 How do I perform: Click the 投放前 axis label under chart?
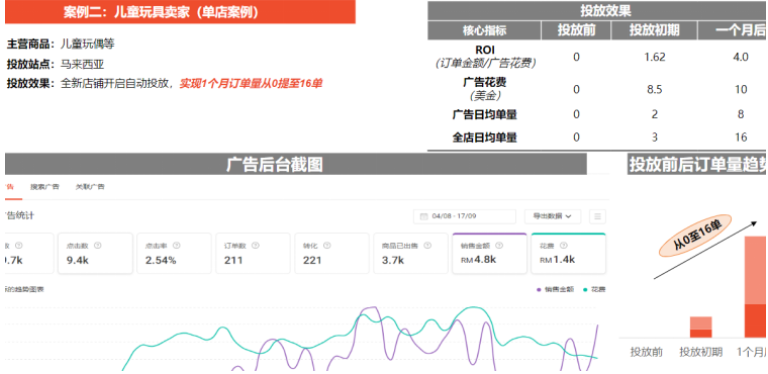647,352
